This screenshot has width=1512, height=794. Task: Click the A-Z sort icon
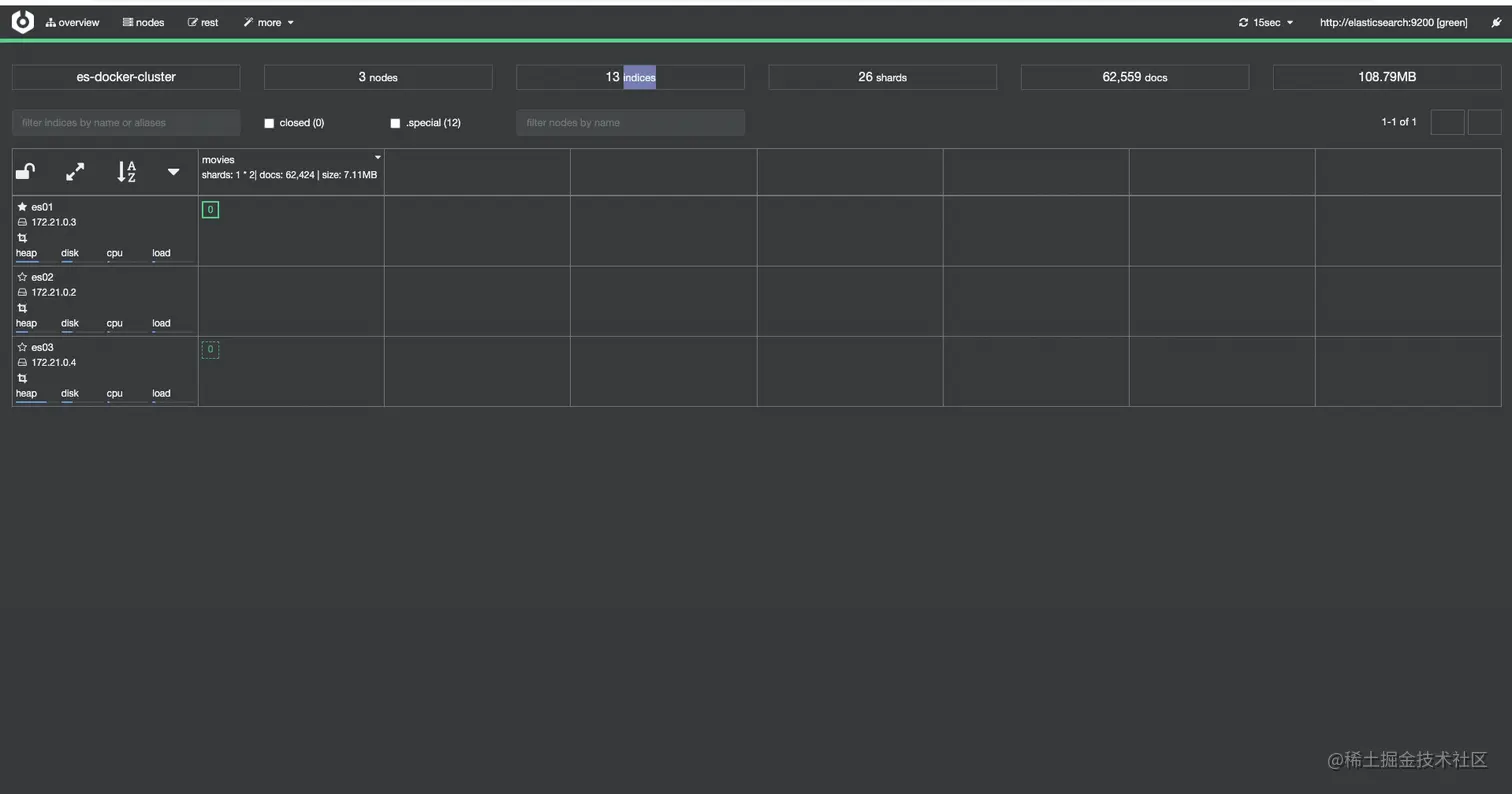(x=126, y=172)
